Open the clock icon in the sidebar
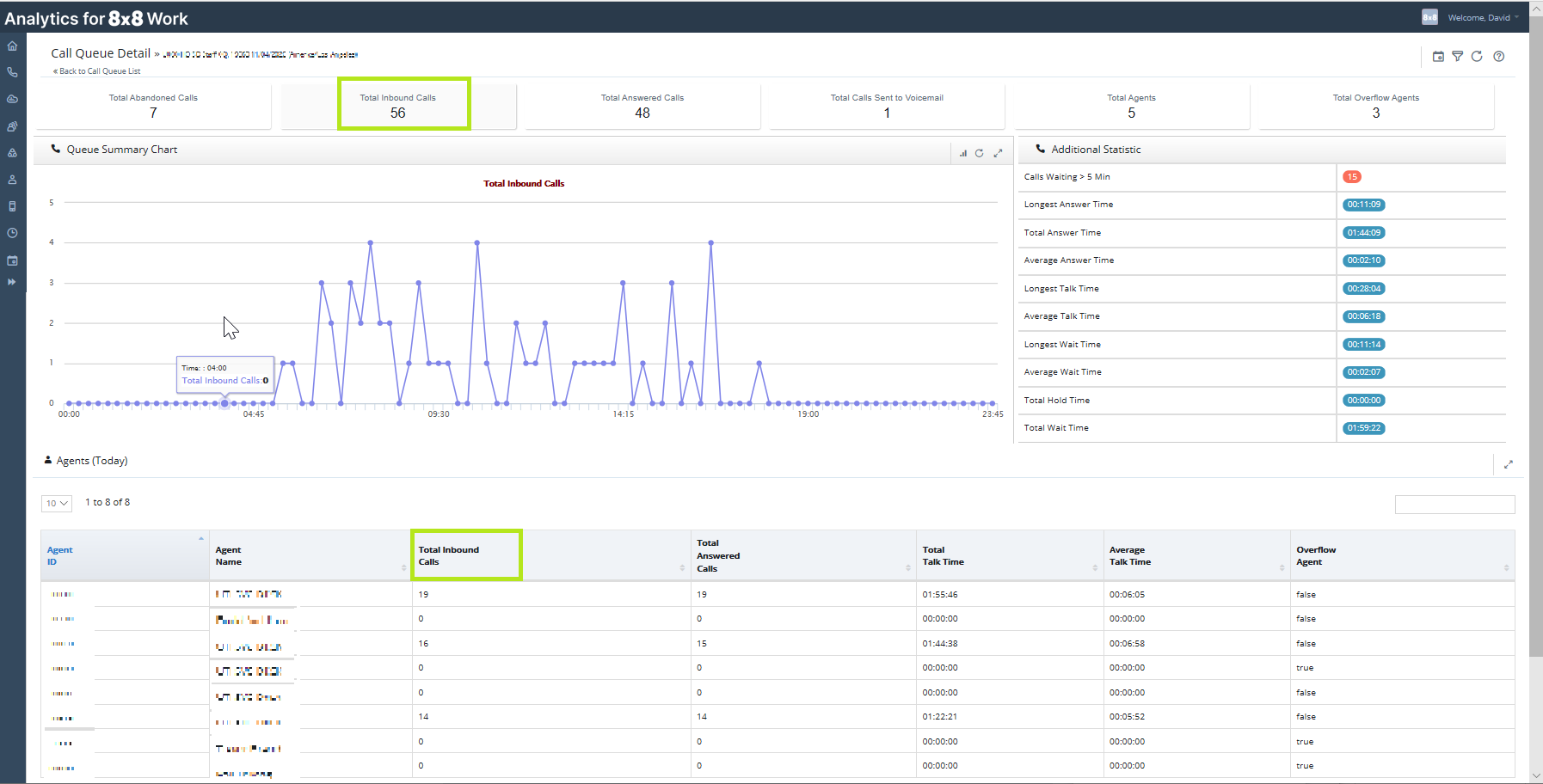This screenshot has width=1543, height=784. (x=12, y=233)
